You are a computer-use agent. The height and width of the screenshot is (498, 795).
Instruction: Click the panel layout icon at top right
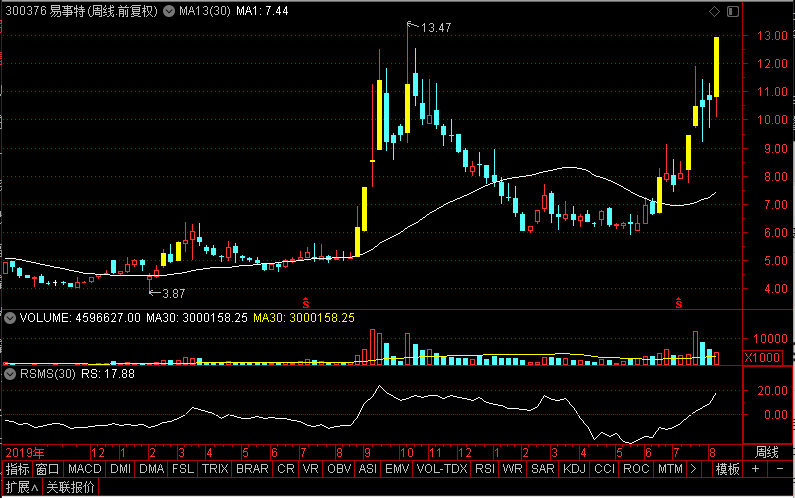(x=733, y=11)
